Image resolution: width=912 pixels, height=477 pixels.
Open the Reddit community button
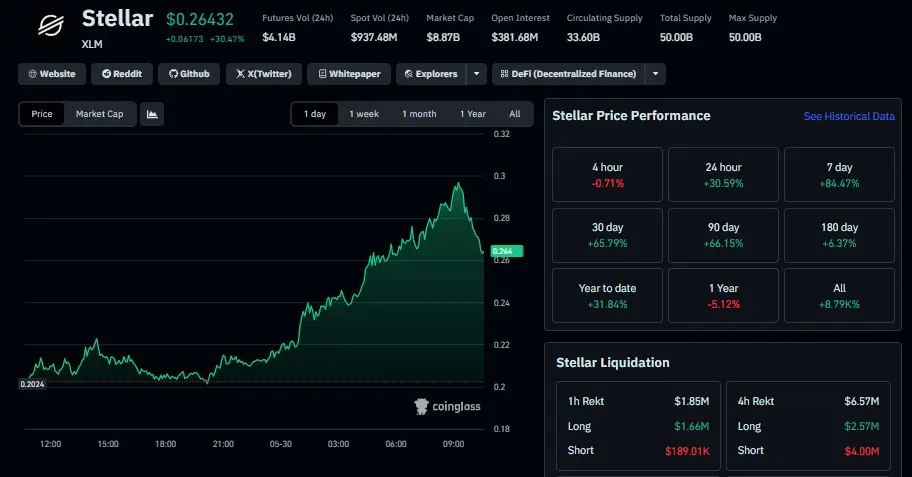(x=122, y=74)
